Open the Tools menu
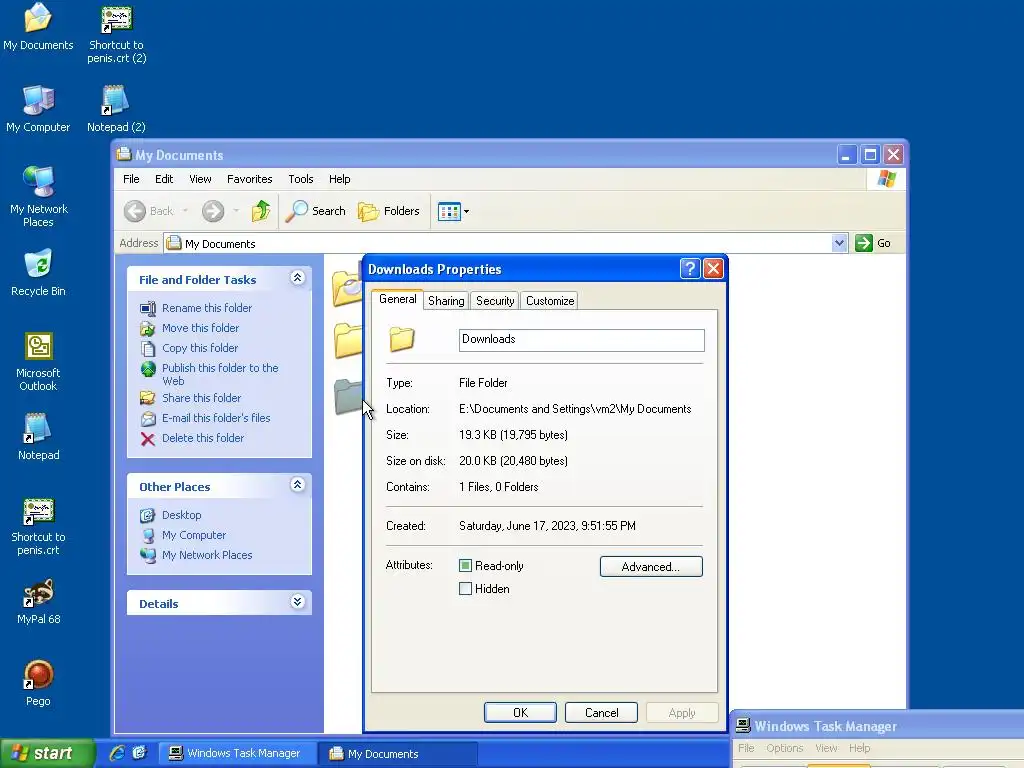The image size is (1024, 768). pyautogui.click(x=300, y=179)
